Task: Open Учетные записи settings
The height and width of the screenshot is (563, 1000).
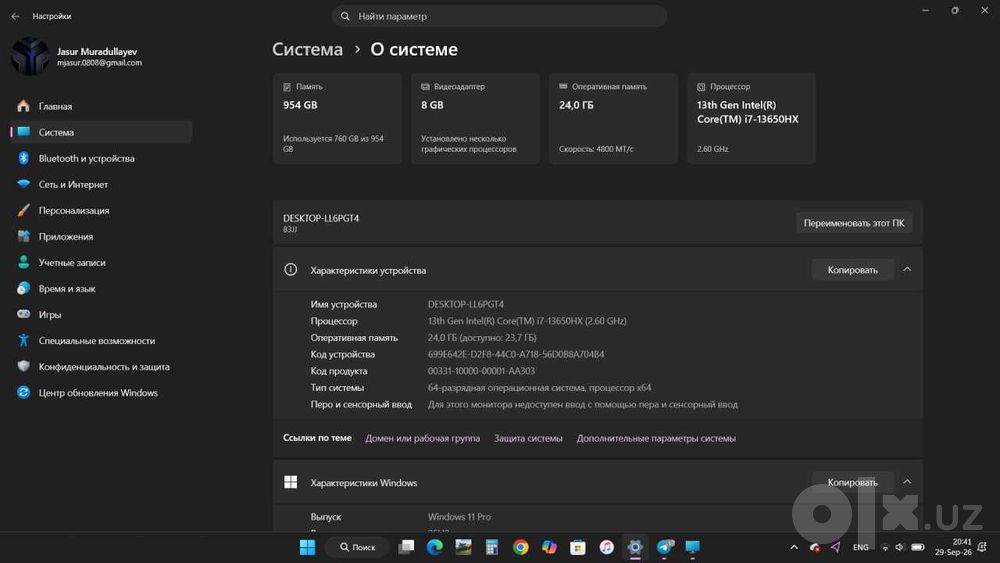Action: (x=101, y=263)
